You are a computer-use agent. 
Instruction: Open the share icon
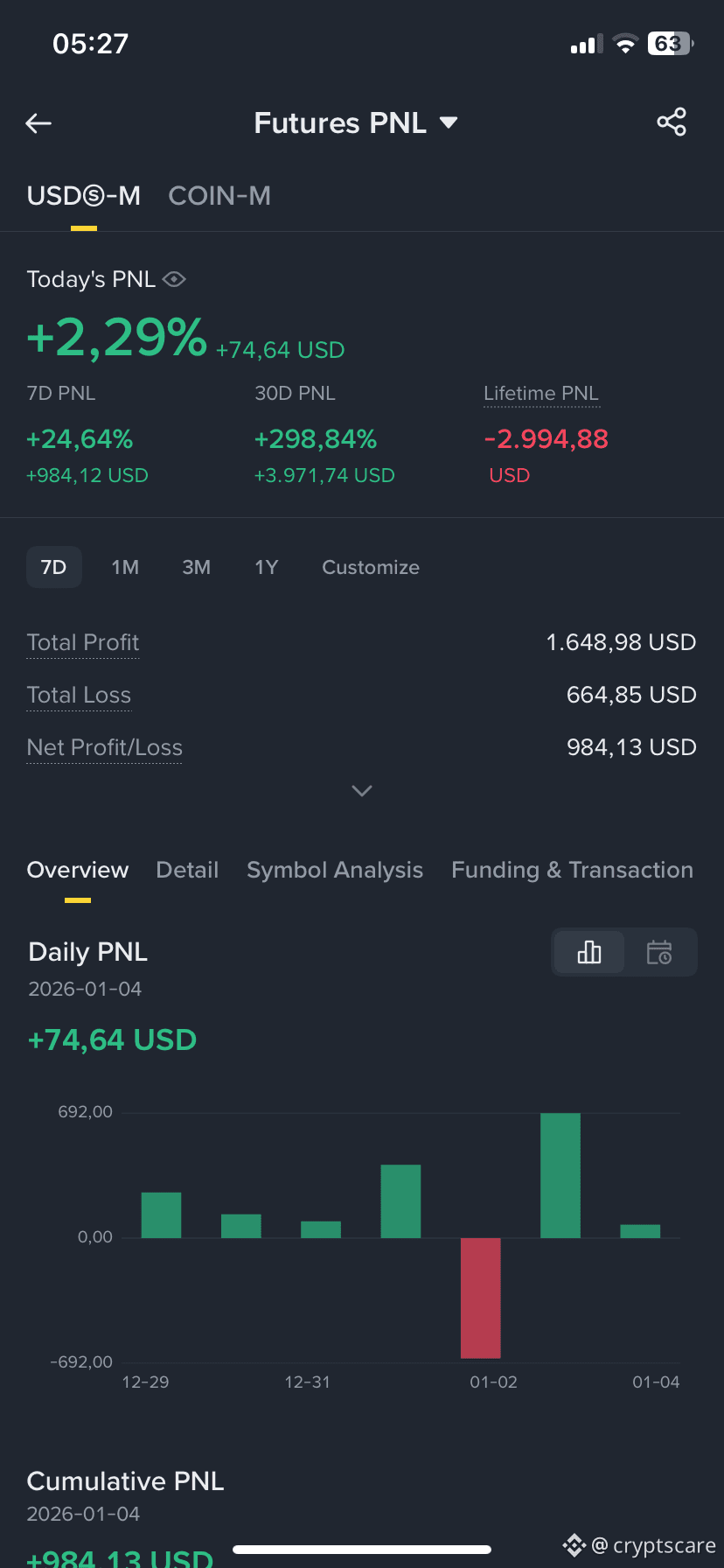[x=672, y=122]
